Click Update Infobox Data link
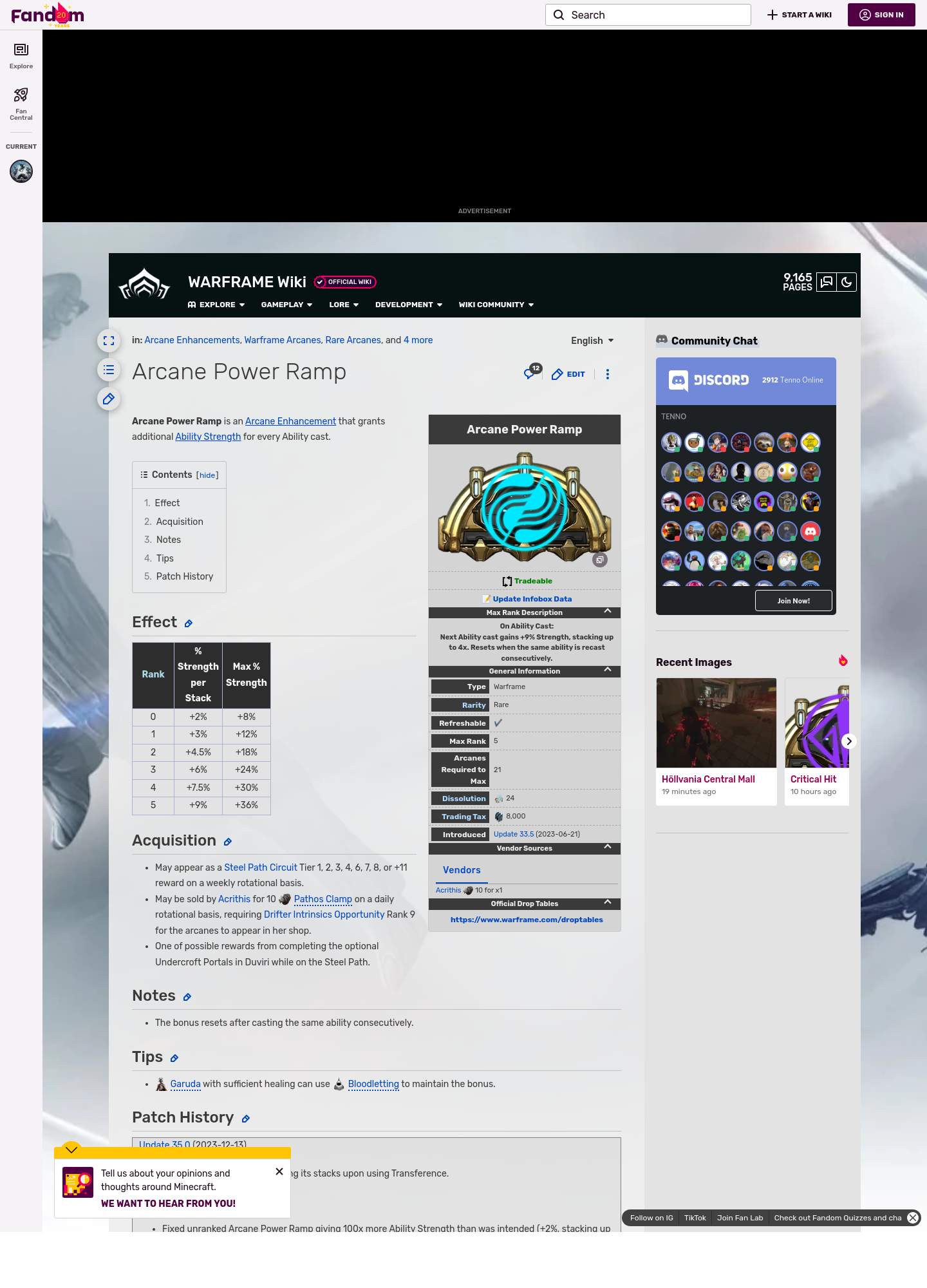The image size is (927, 1288). click(x=532, y=599)
